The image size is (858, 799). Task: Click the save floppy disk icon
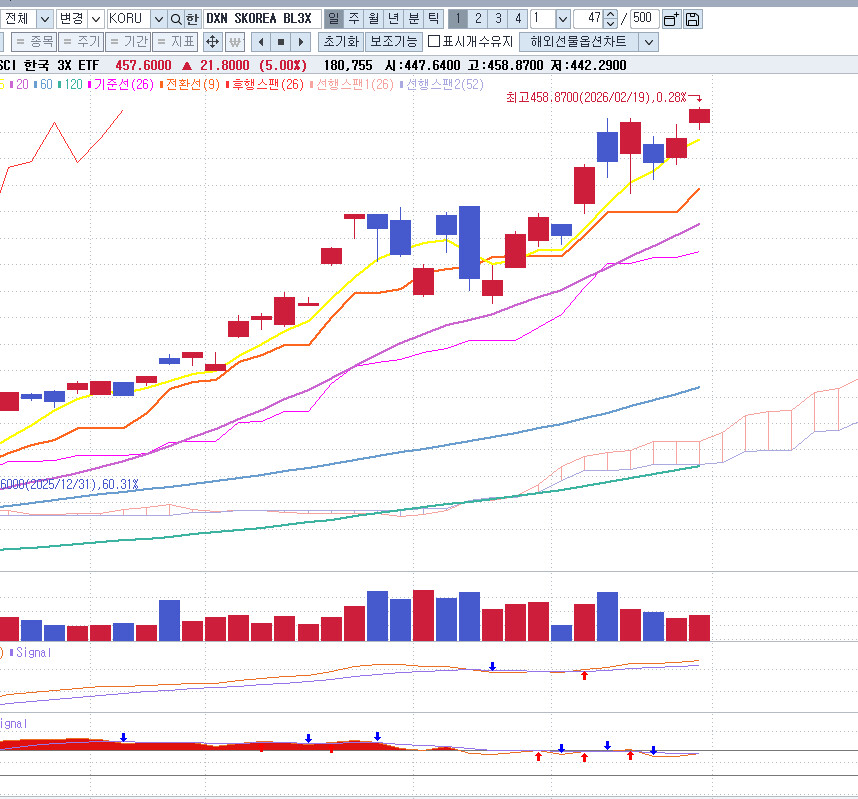pos(692,19)
